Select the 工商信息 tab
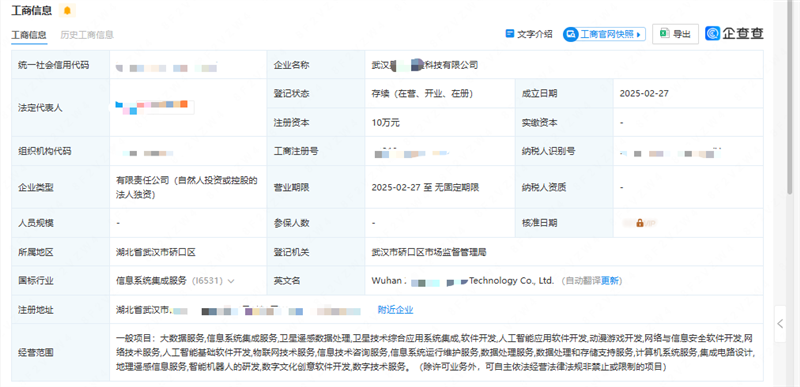This screenshot has width=800, height=387. coord(29,35)
